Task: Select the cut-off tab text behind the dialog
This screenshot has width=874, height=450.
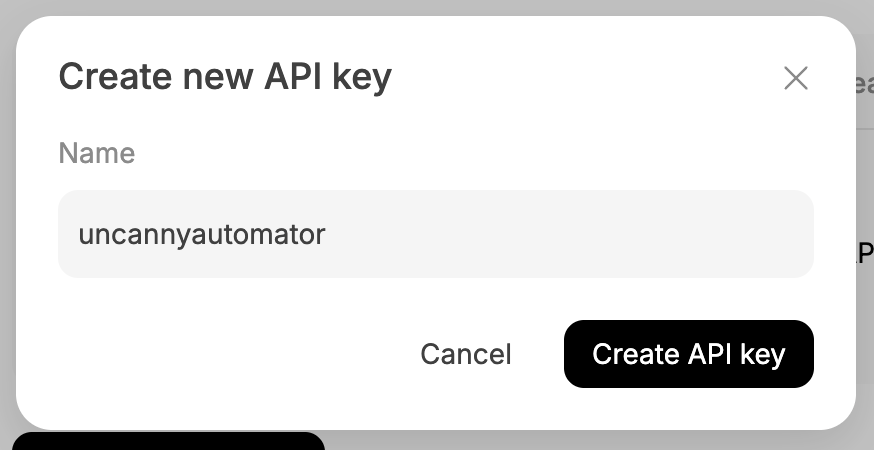Action: pos(864,84)
